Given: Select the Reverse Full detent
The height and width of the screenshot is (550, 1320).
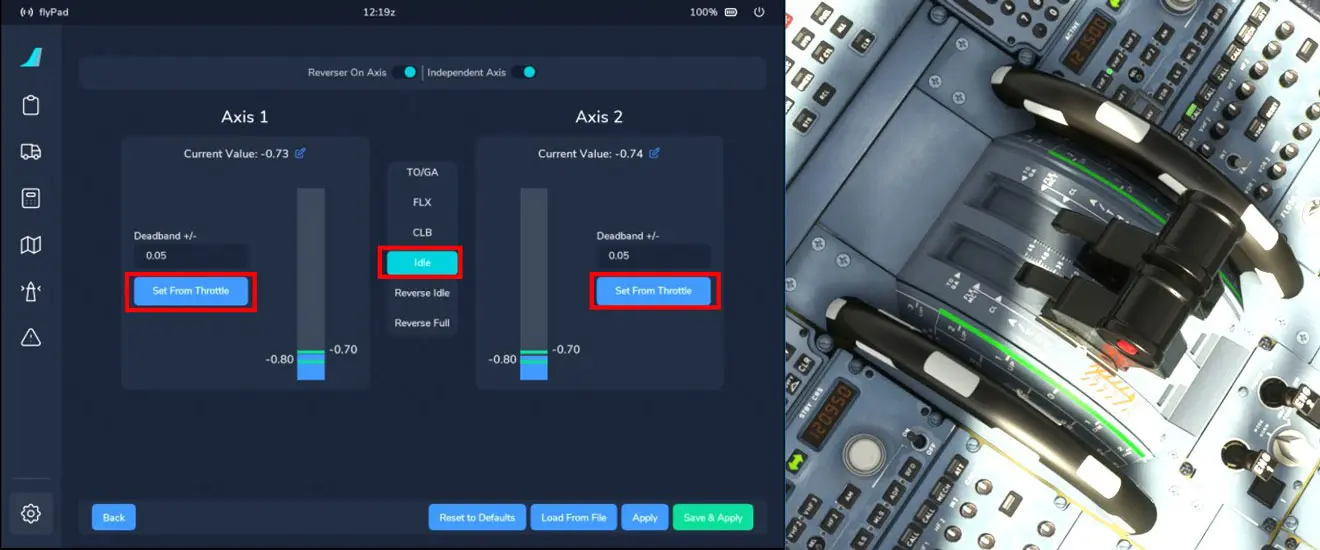Looking at the screenshot, I should (422, 323).
